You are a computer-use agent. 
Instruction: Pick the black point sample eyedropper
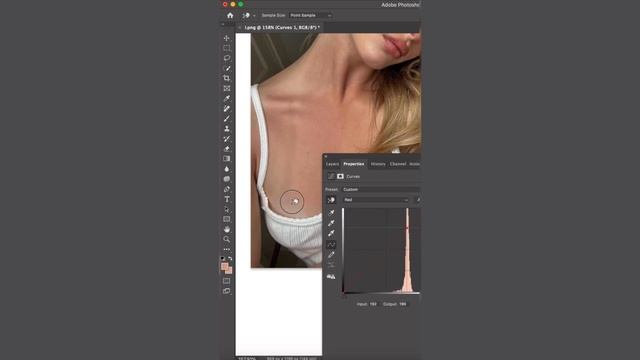[331, 213]
